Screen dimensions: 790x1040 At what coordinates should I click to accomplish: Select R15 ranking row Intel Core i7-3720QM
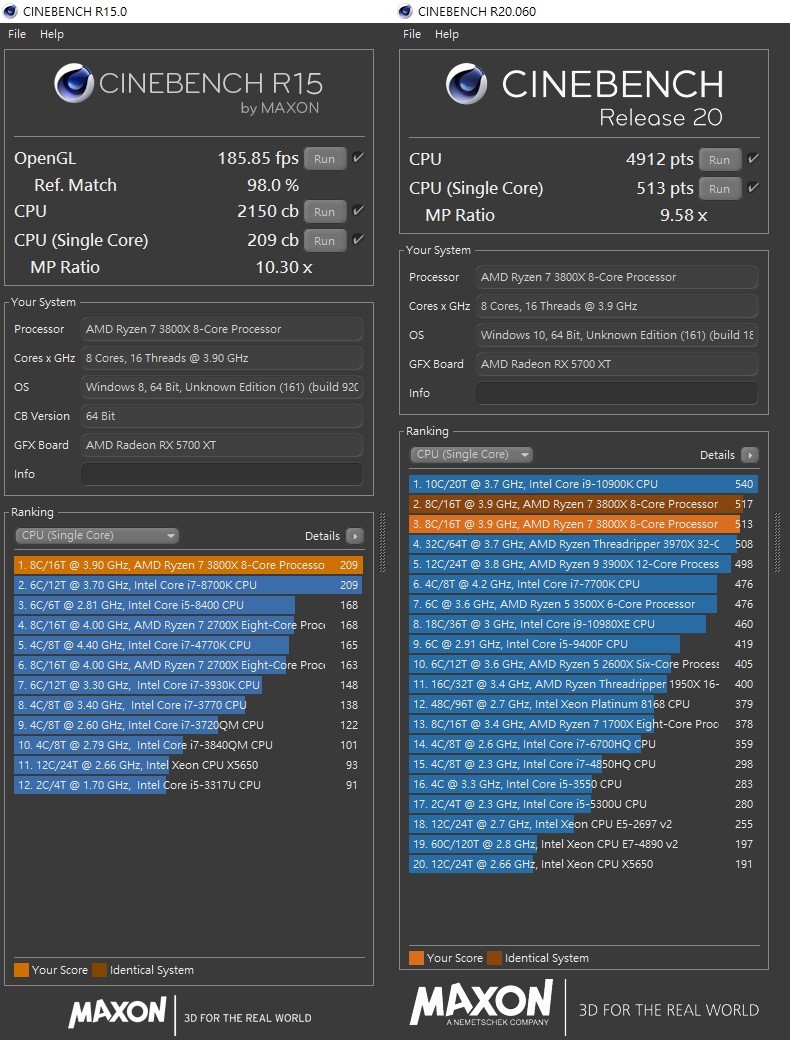(x=188, y=725)
